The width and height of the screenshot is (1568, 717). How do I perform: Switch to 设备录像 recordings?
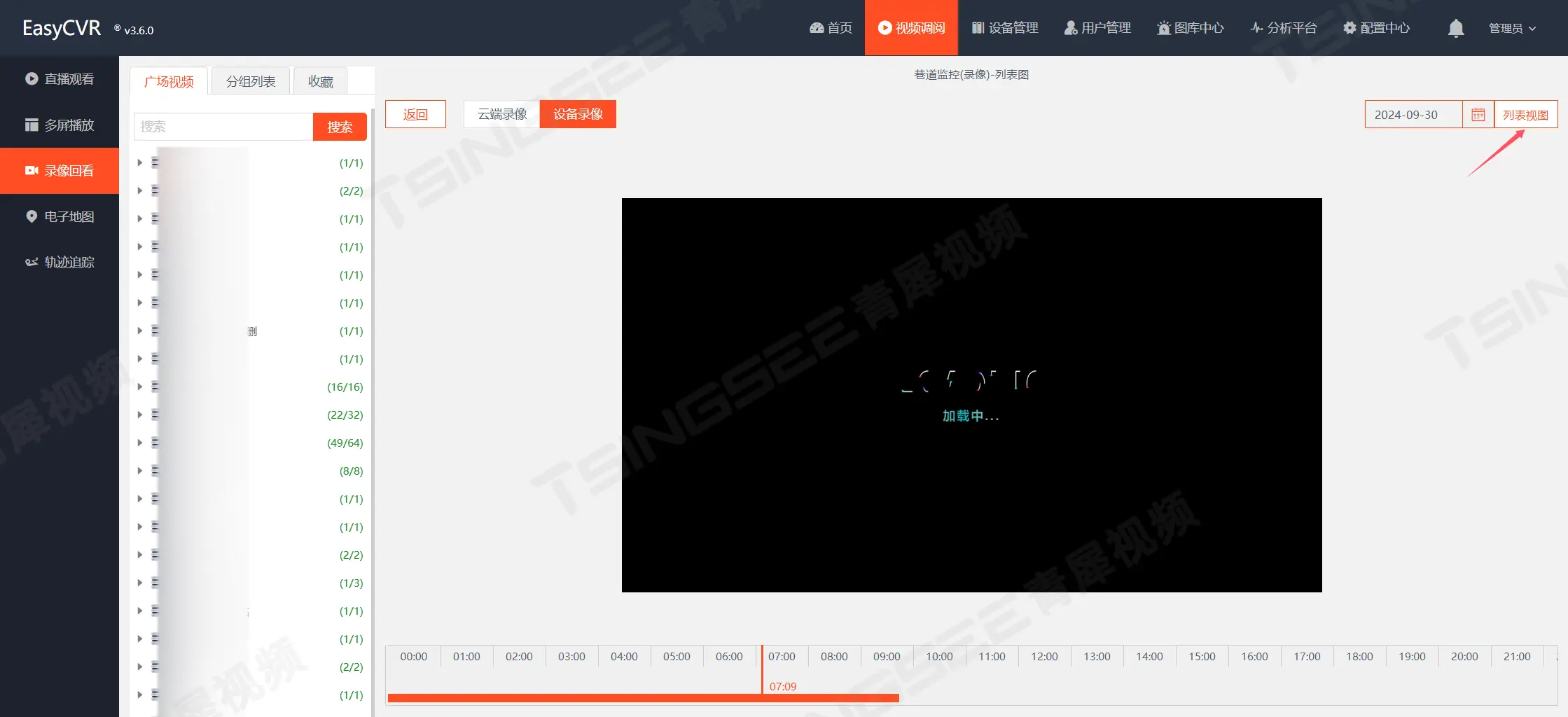[578, 114]
